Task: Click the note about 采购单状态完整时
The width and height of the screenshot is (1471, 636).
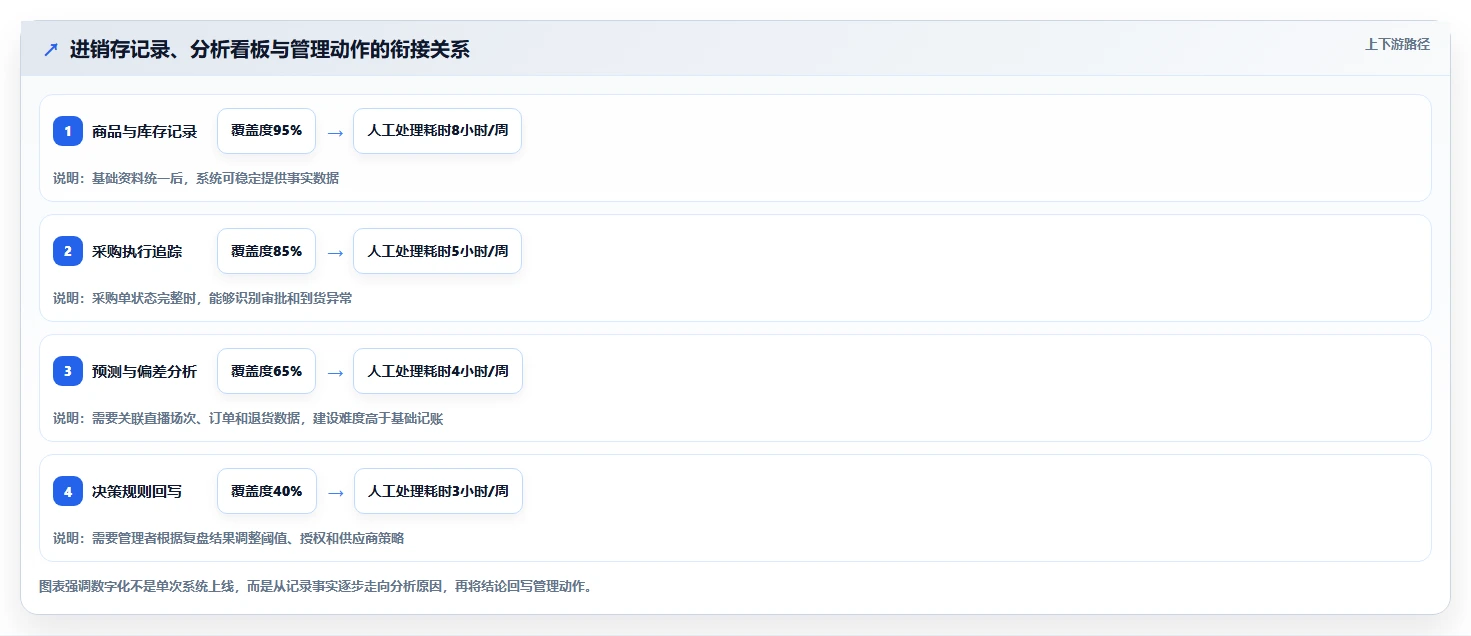Action: 202,298
